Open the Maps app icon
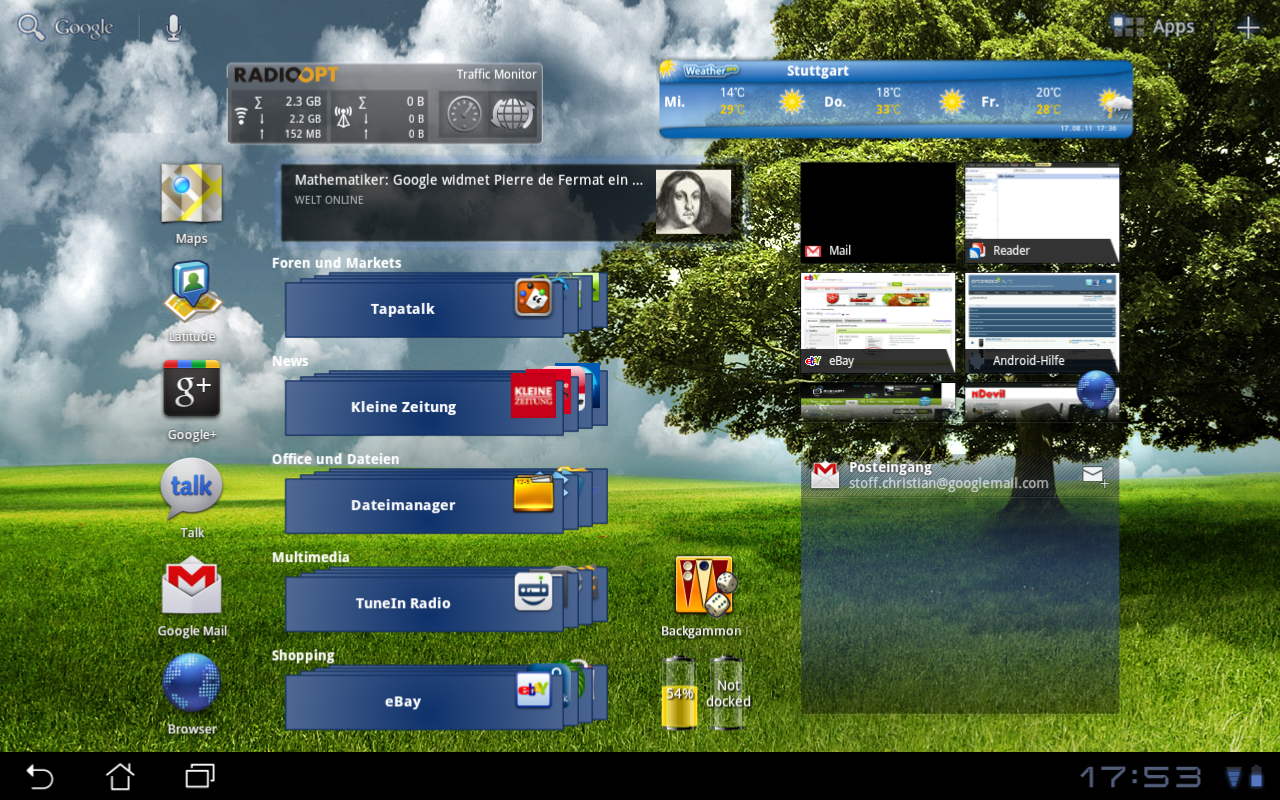This screenshot has height=800, width=1280. [191, 193]
